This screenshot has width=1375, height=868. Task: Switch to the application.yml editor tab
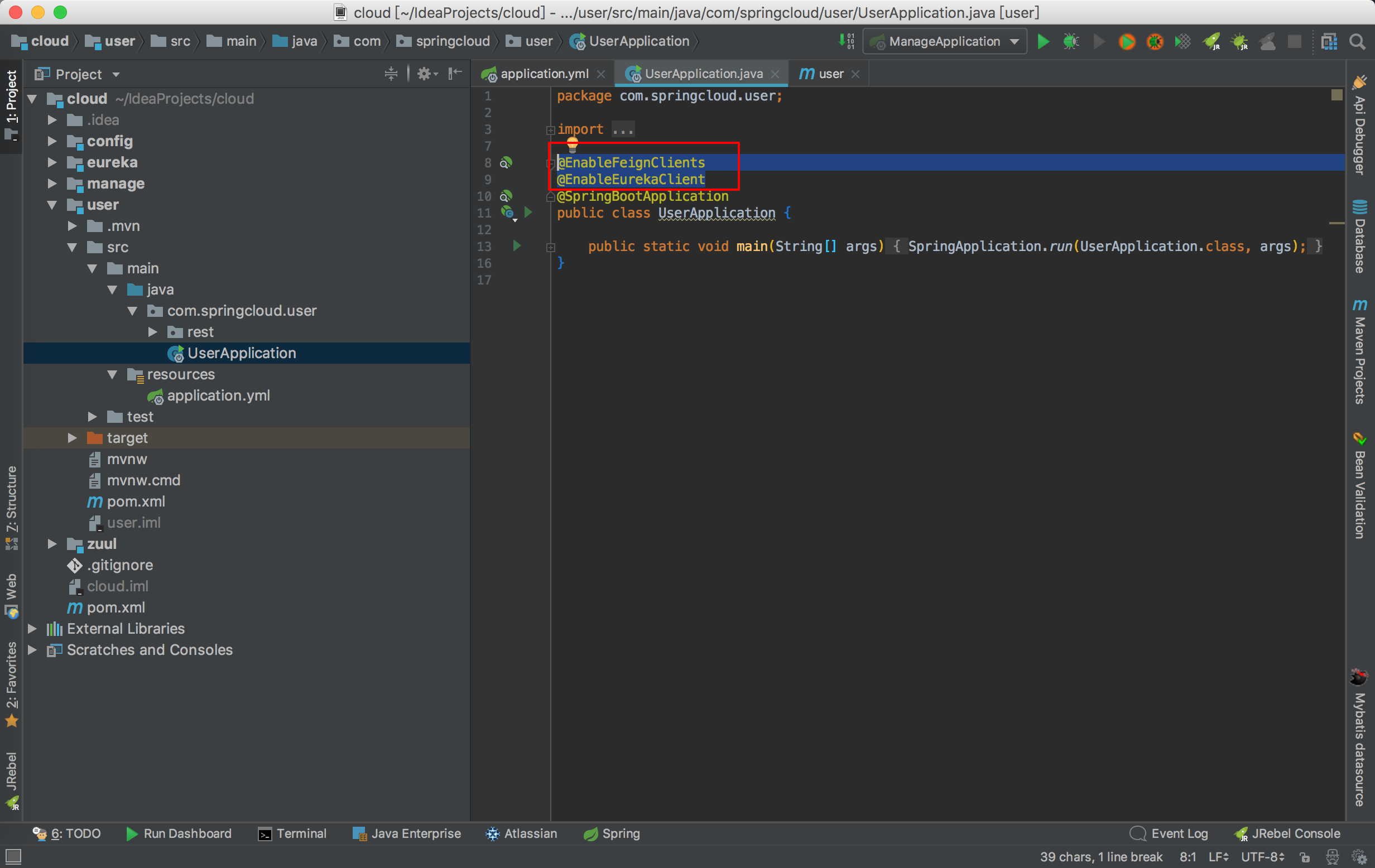(x=543, y=74)
